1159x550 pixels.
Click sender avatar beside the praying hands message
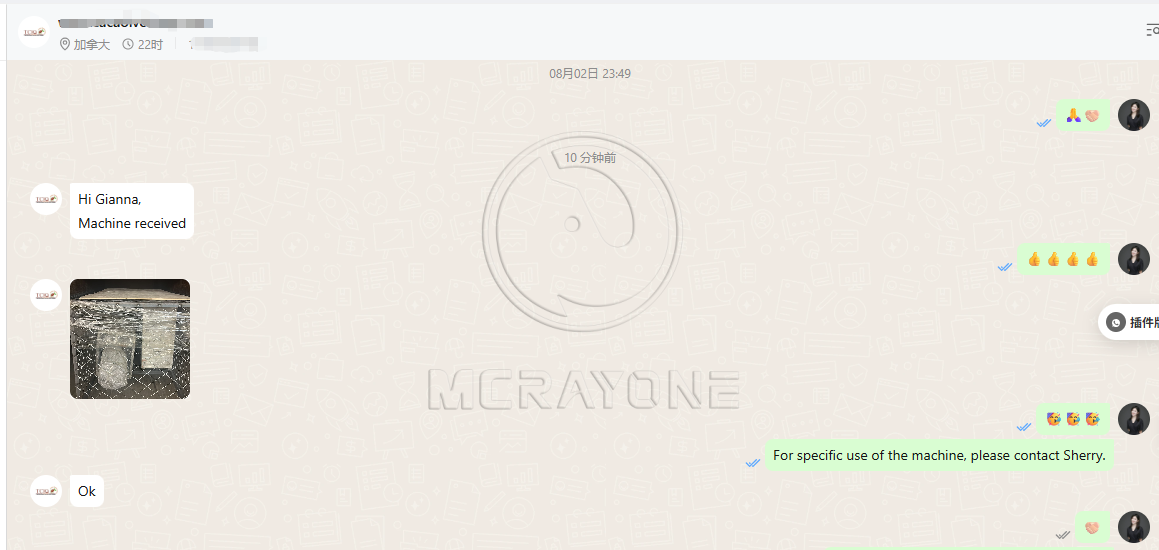click(x=1133, y=115)
